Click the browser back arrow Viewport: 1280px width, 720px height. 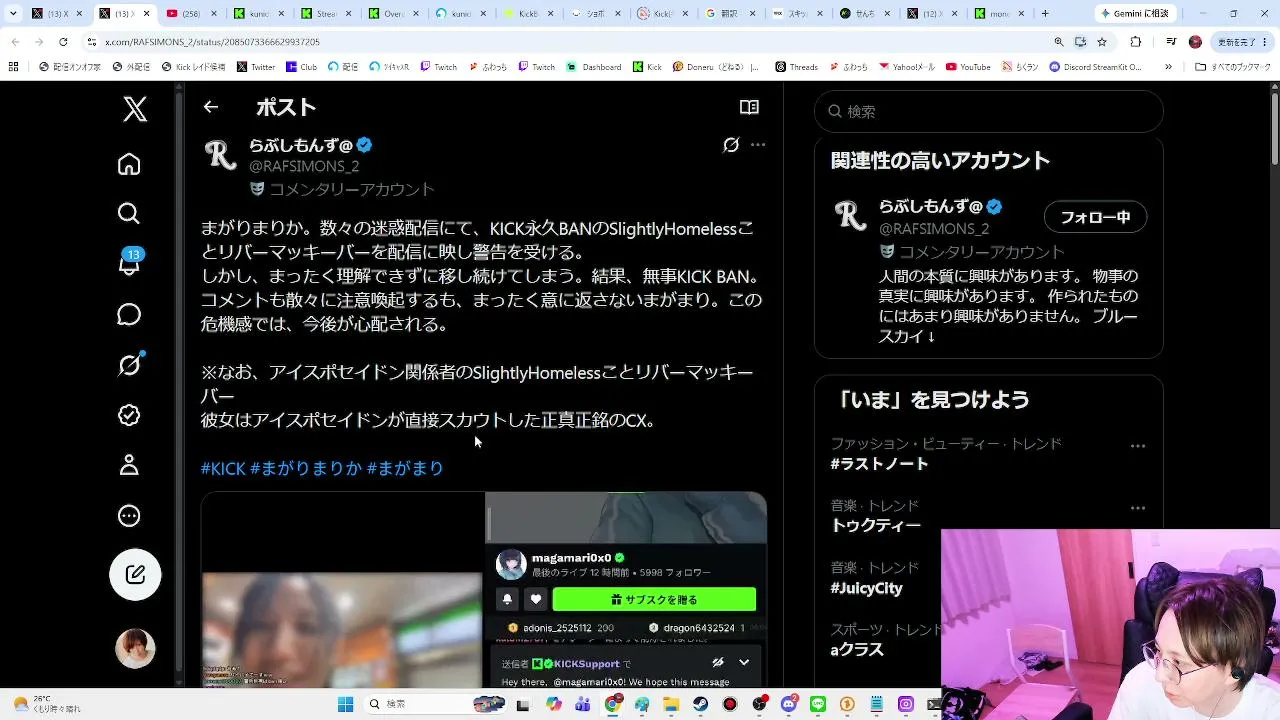[x=15, y=42]
